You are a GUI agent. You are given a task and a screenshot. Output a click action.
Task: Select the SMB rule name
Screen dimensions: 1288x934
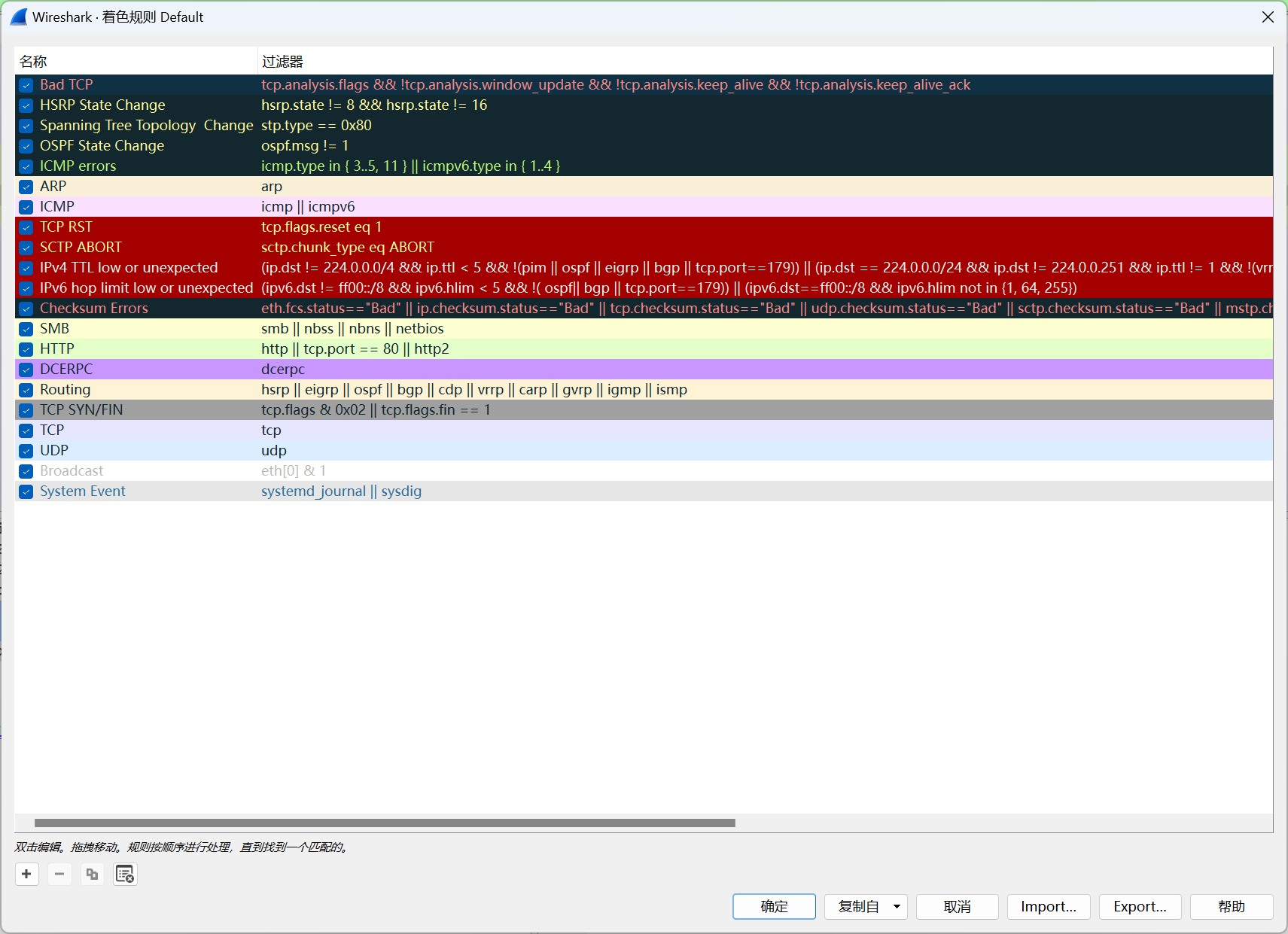click(x=54, y=328)
